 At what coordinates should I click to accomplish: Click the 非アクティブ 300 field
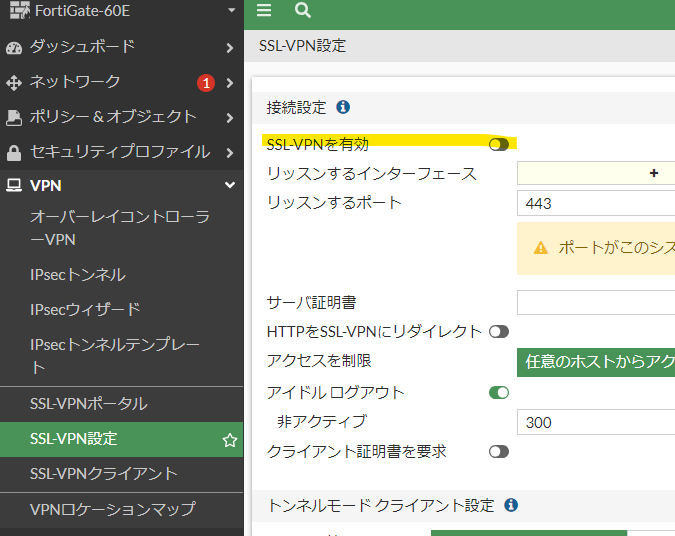(x=596, y=422)
